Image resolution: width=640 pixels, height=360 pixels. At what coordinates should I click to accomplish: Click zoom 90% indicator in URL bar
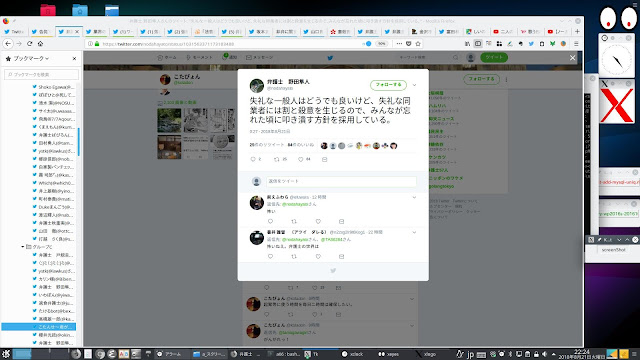click(381, 44)
